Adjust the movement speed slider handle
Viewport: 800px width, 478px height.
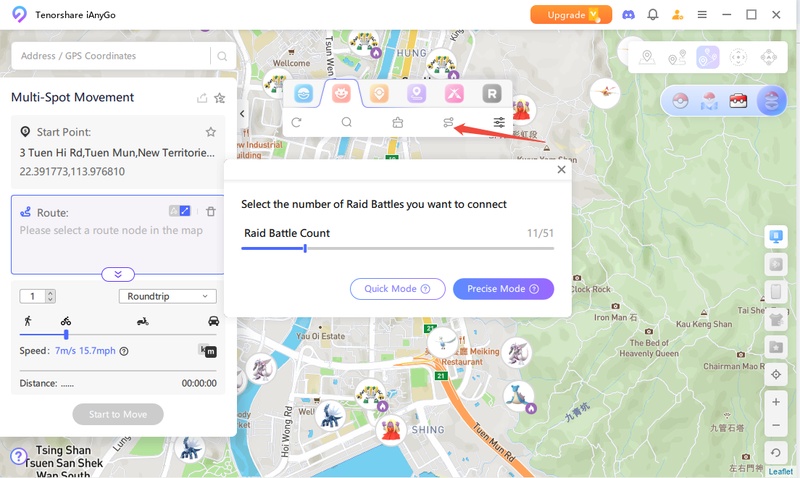pyautogui.click(x=66, y=335)
